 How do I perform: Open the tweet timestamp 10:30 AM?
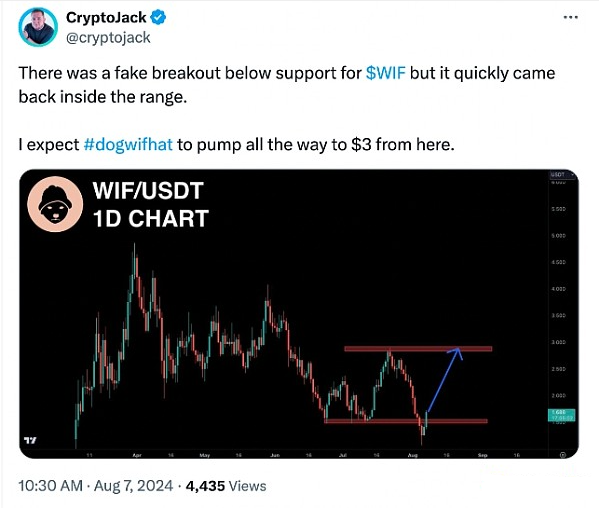50,486
